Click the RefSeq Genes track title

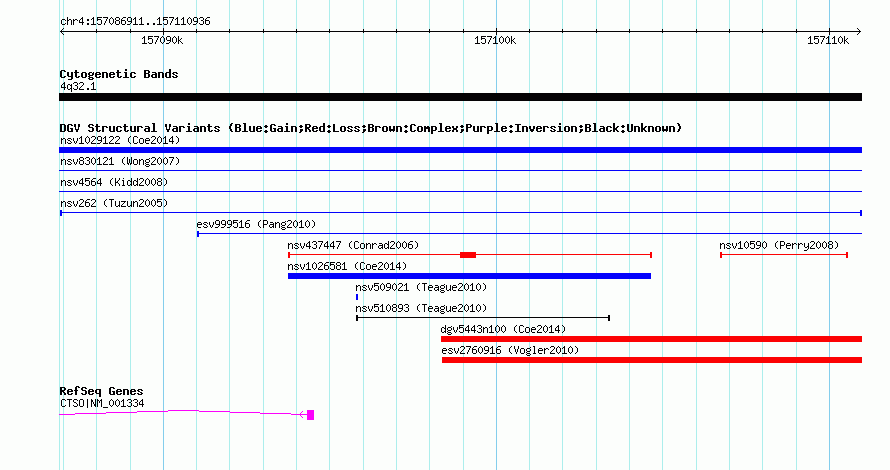101,391
